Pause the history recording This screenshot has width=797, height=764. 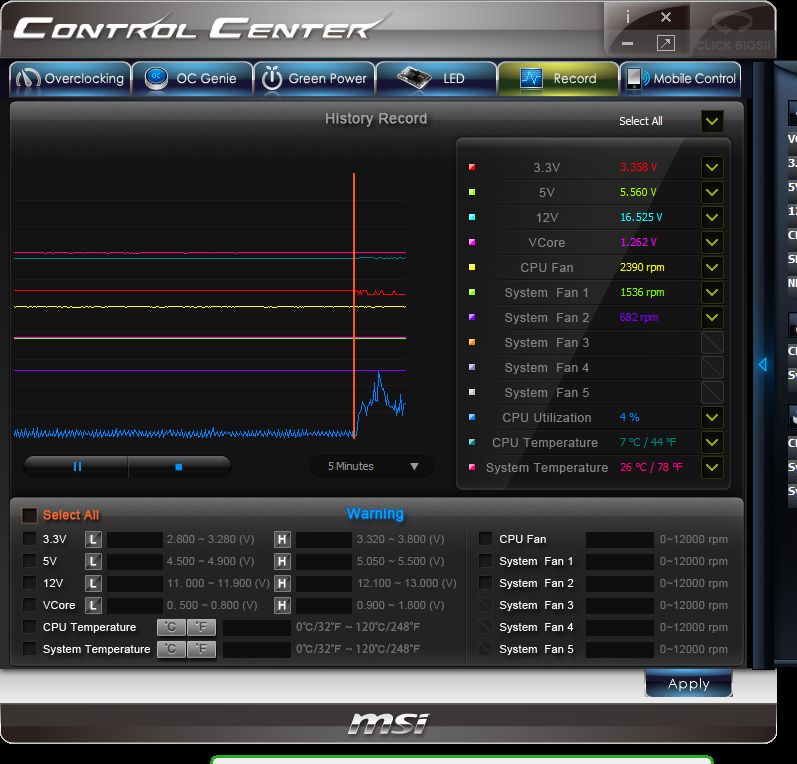[76, 466]
